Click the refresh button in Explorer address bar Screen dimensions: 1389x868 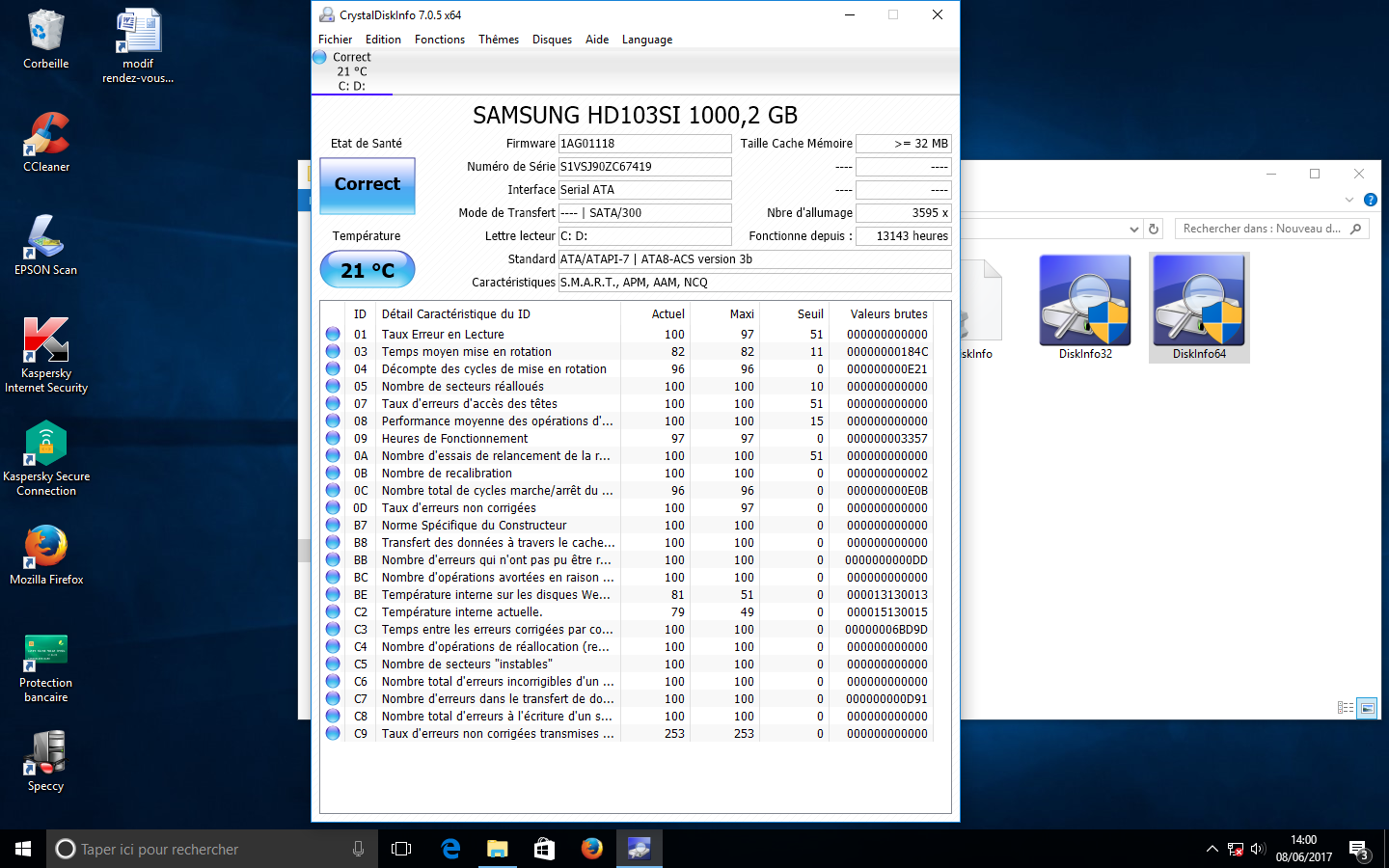click(1153, 229)
